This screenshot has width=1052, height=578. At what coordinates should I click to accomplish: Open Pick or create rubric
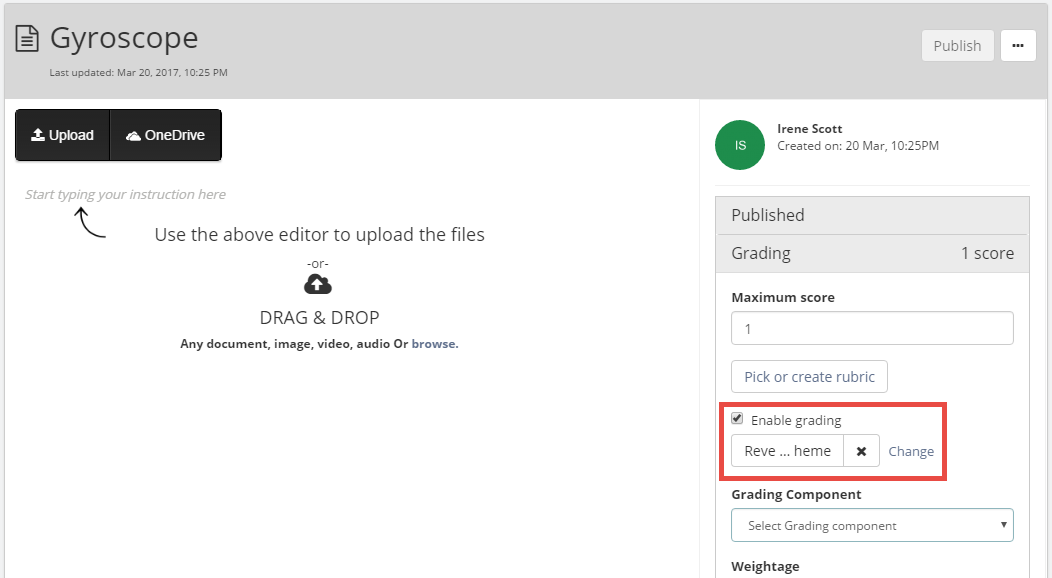pyautogui.click(x=809, y=377)
